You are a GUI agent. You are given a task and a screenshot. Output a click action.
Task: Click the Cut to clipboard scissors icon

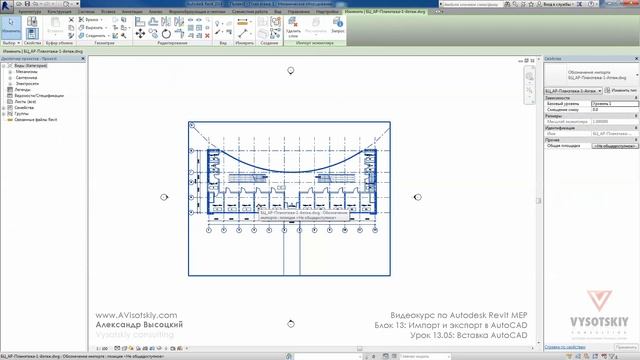tap(71, 20)
